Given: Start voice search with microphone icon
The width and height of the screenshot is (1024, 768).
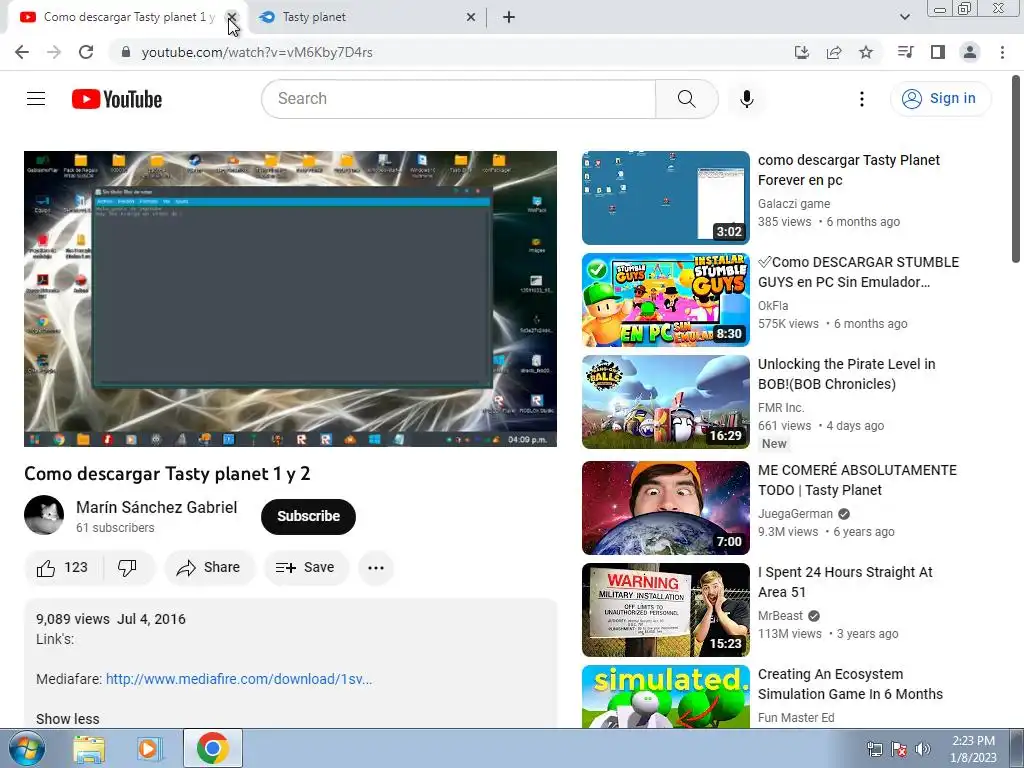Looking at the screenshot, I should tap(746, 99).
